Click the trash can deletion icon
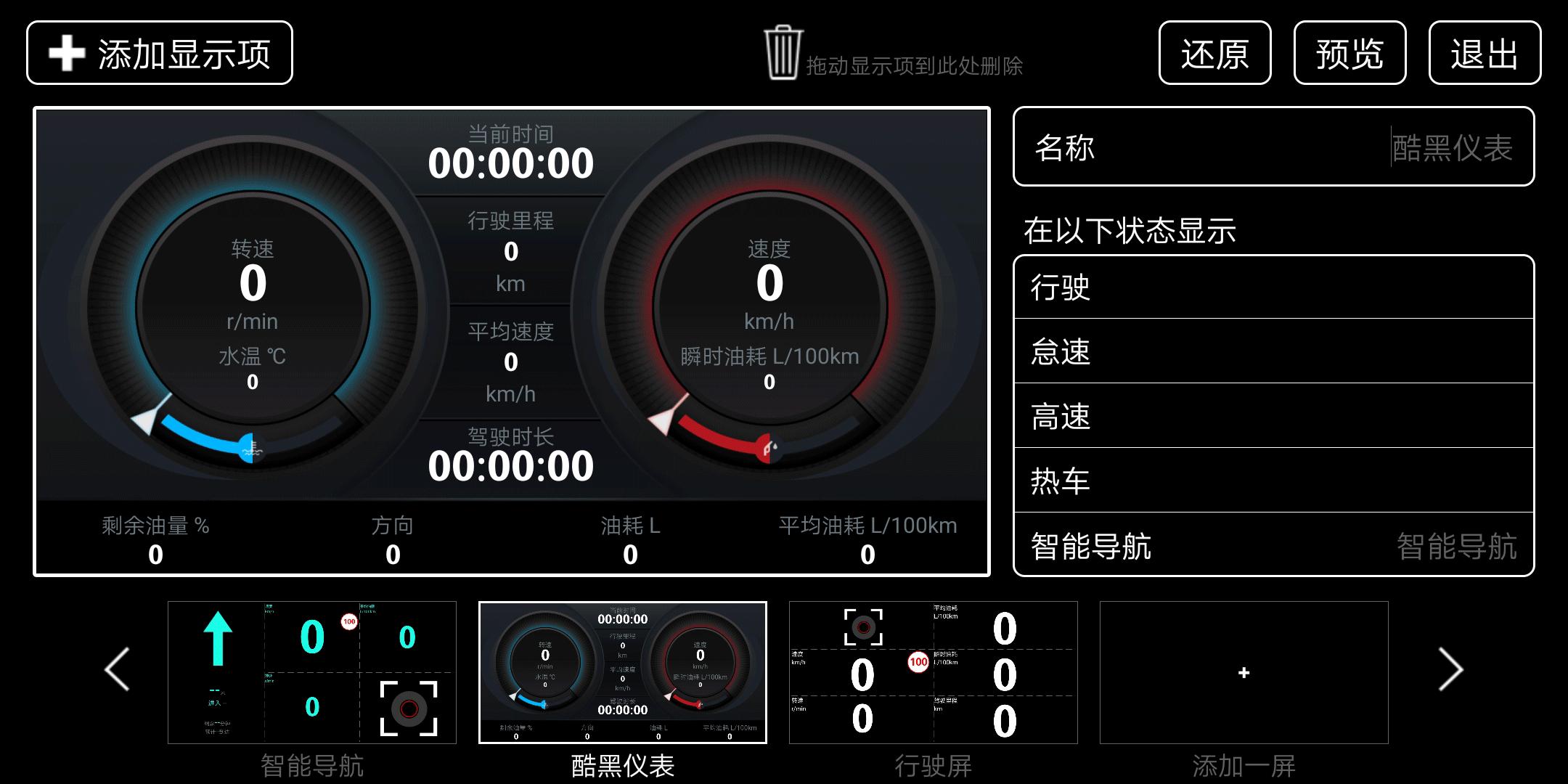This screenshot has width=1568, height=784. 783,52
